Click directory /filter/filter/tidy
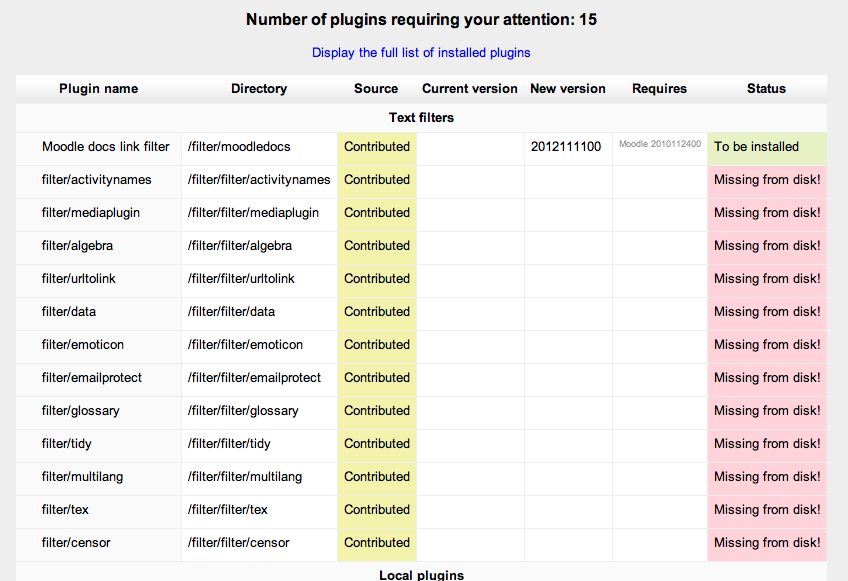Viewport: 848px width, 581px height. coord(229,444)
